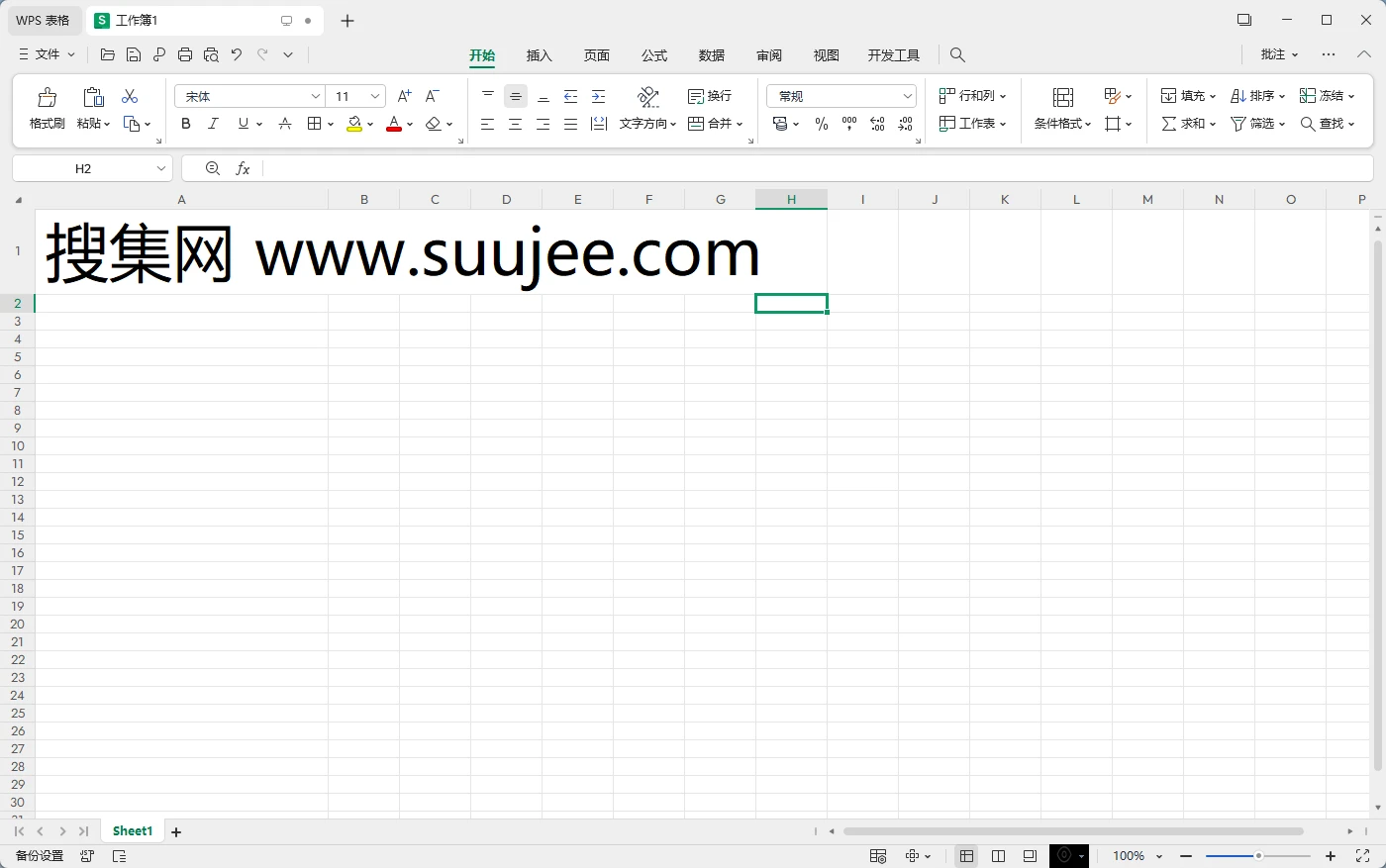Click the zoom slider handle in status bar
The height and width of the screenshot is (868, 1386).
1258,856
